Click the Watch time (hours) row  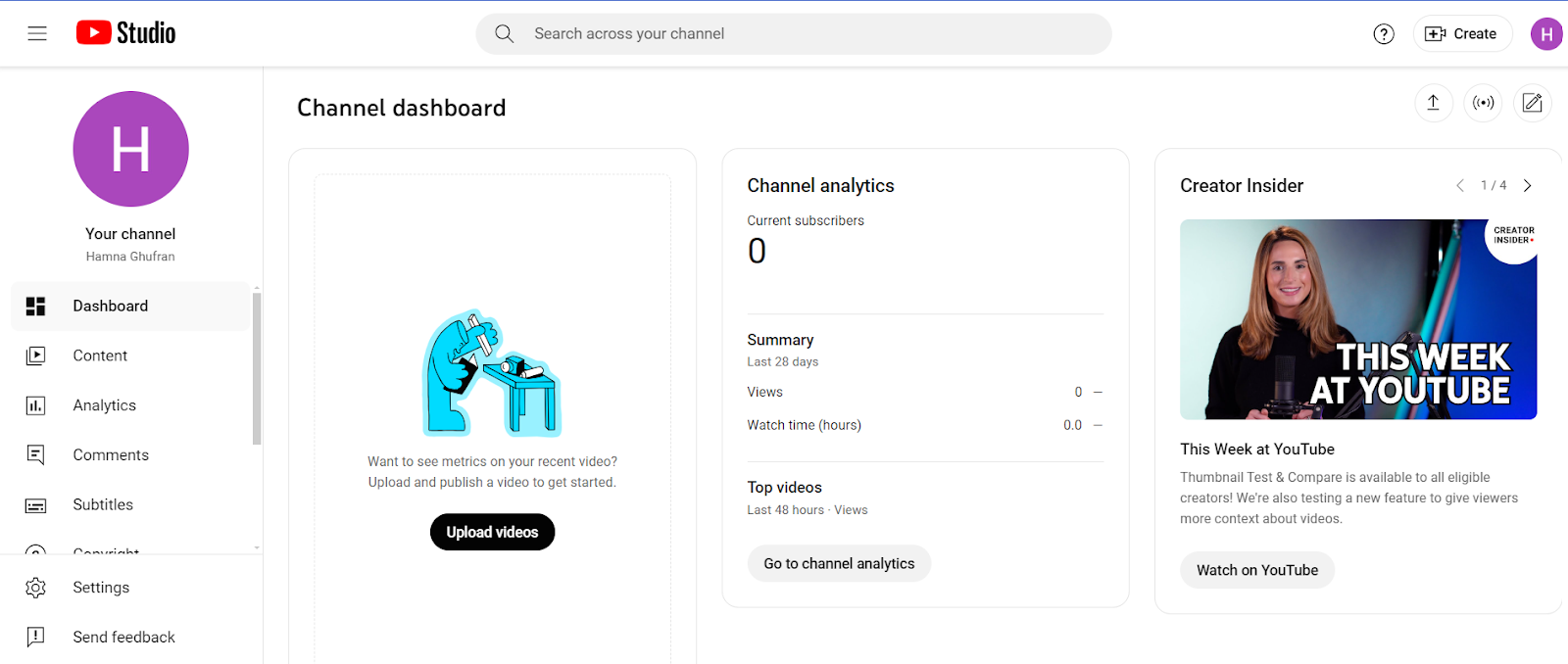(x=925, y=425)
